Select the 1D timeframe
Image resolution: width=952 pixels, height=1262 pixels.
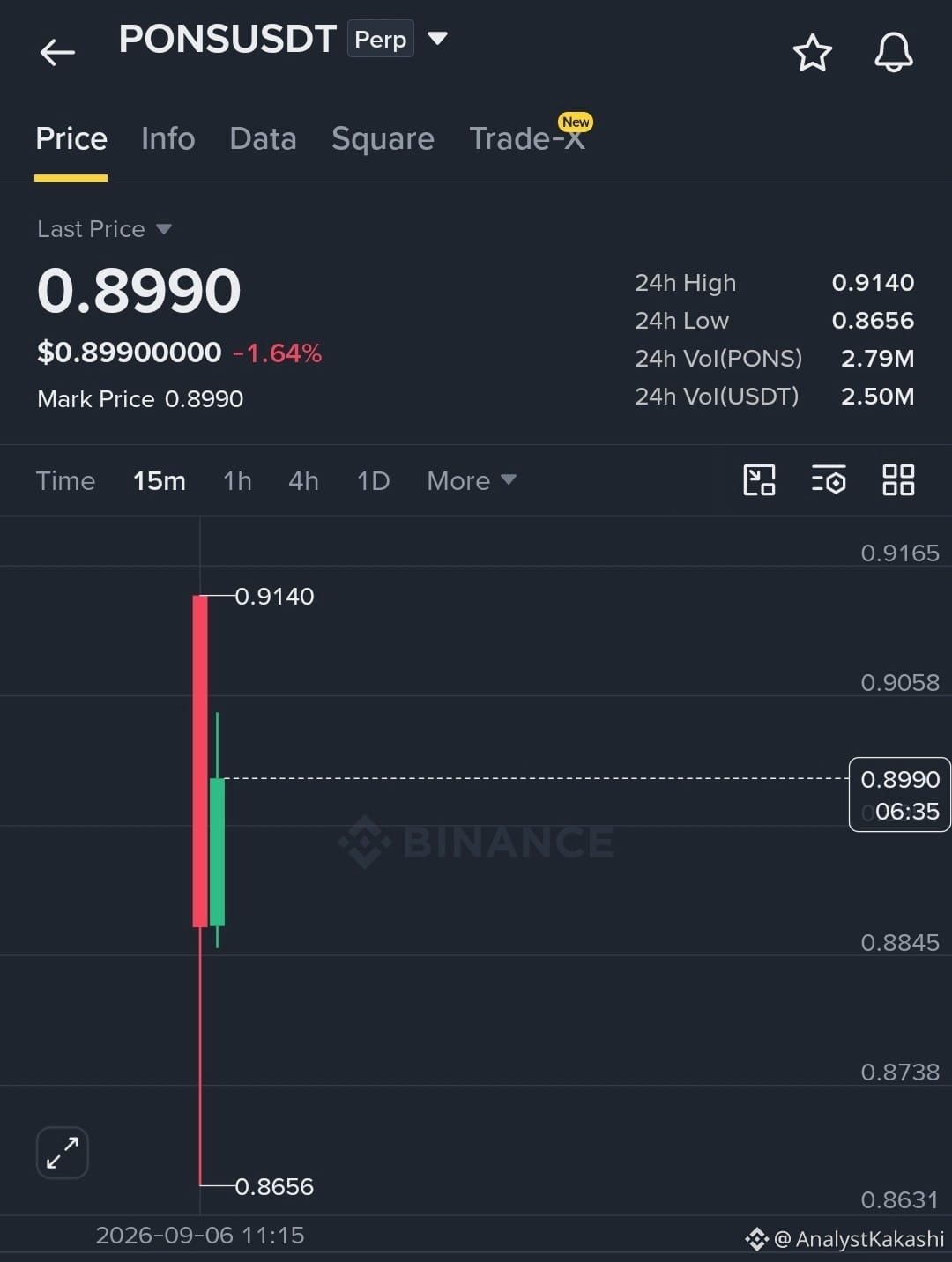(x=373, y=481)
